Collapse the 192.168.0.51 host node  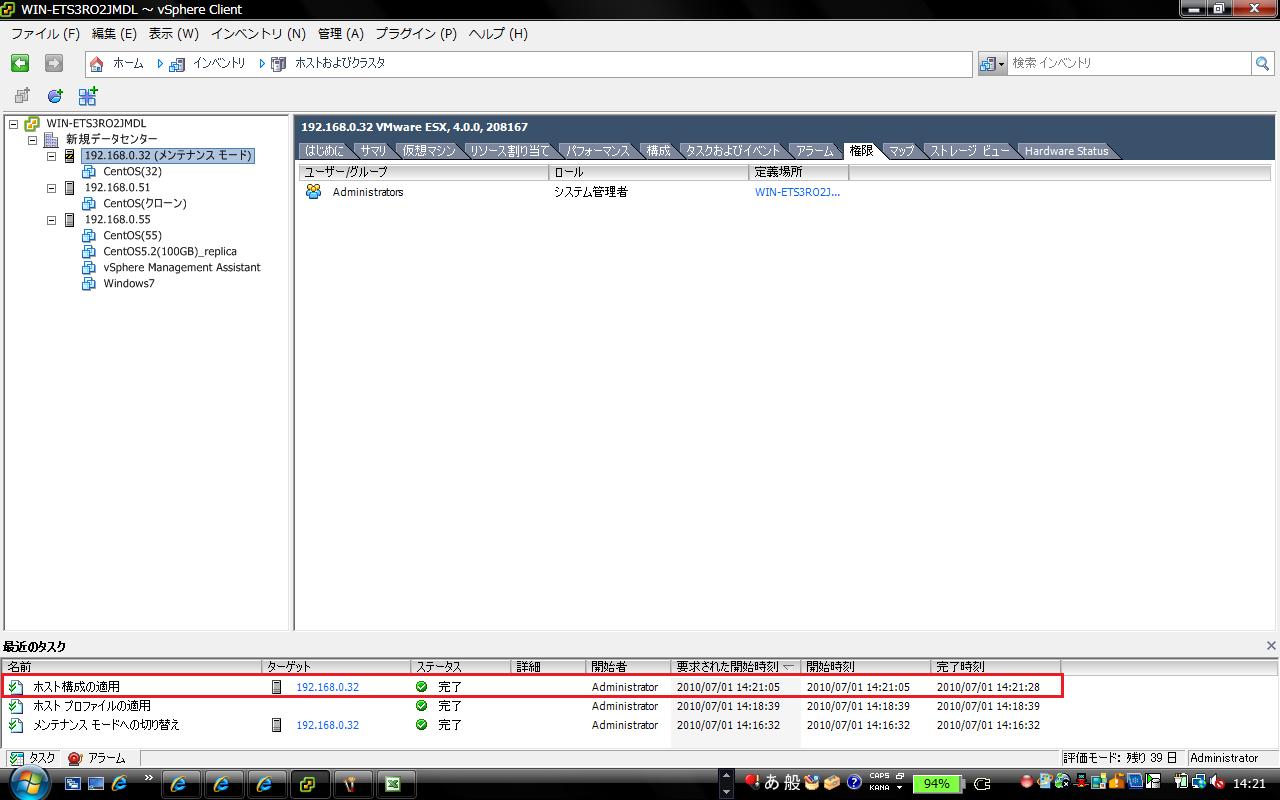tap(51, 188)
